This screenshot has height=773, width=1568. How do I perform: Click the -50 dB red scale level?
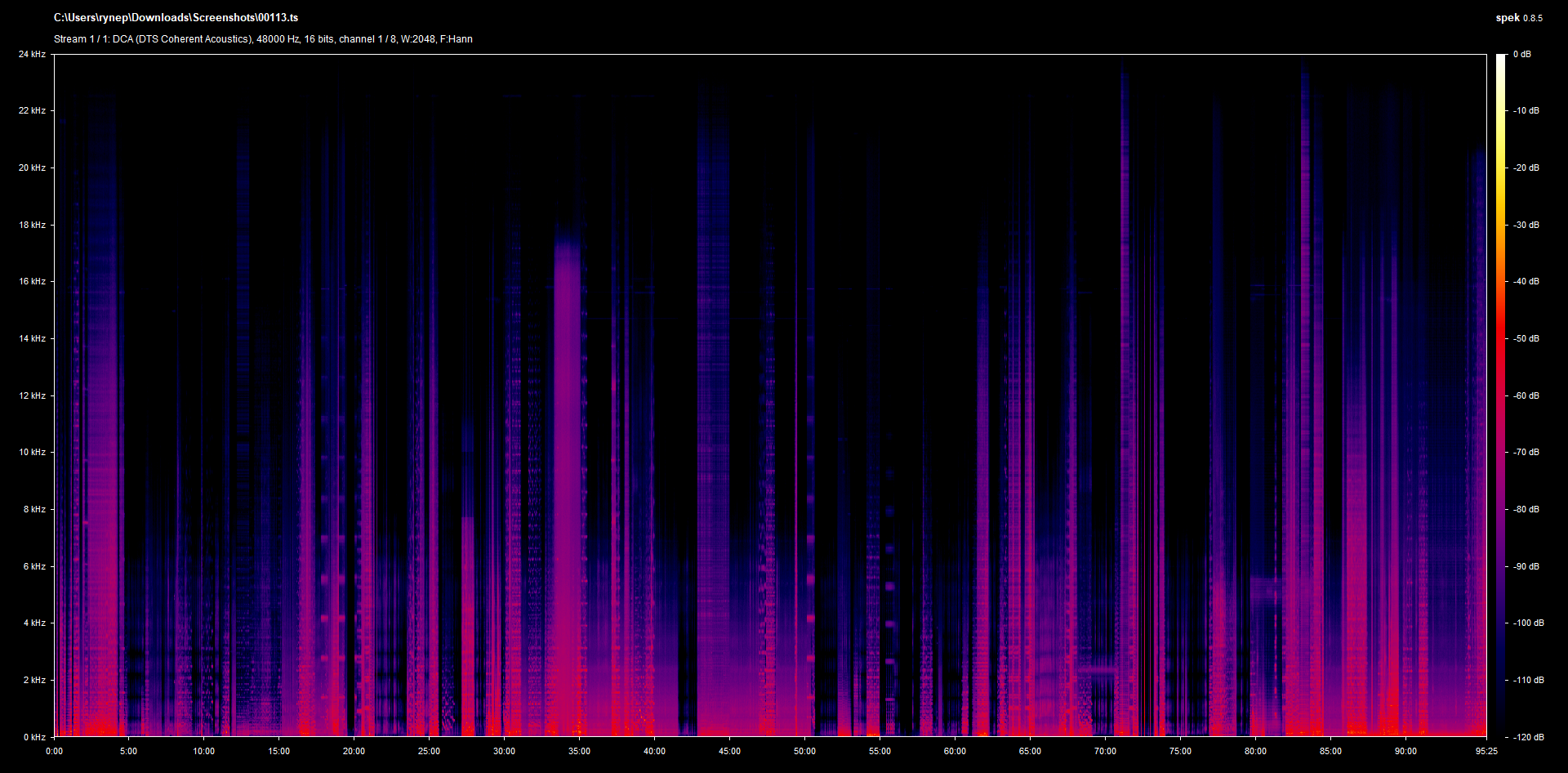coord(1526,338)
